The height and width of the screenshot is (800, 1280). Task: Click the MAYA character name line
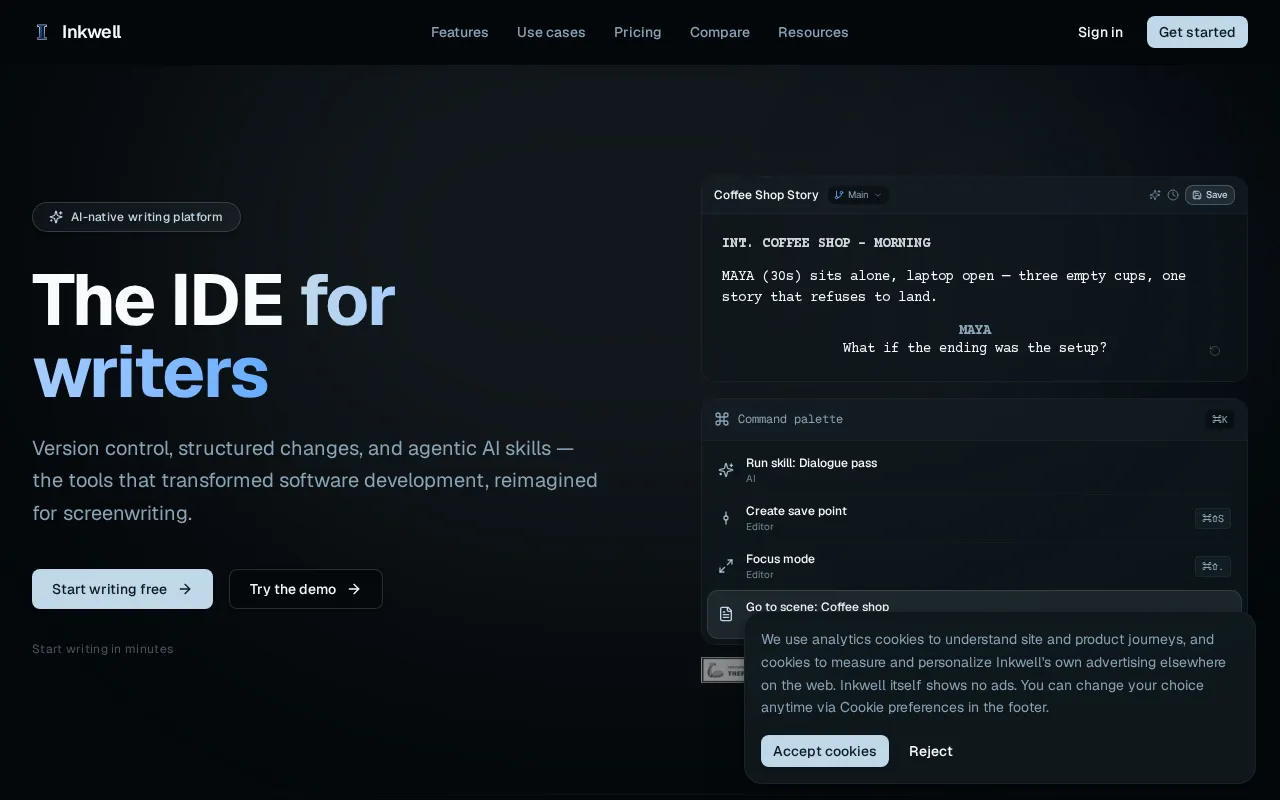pos(975,330)
